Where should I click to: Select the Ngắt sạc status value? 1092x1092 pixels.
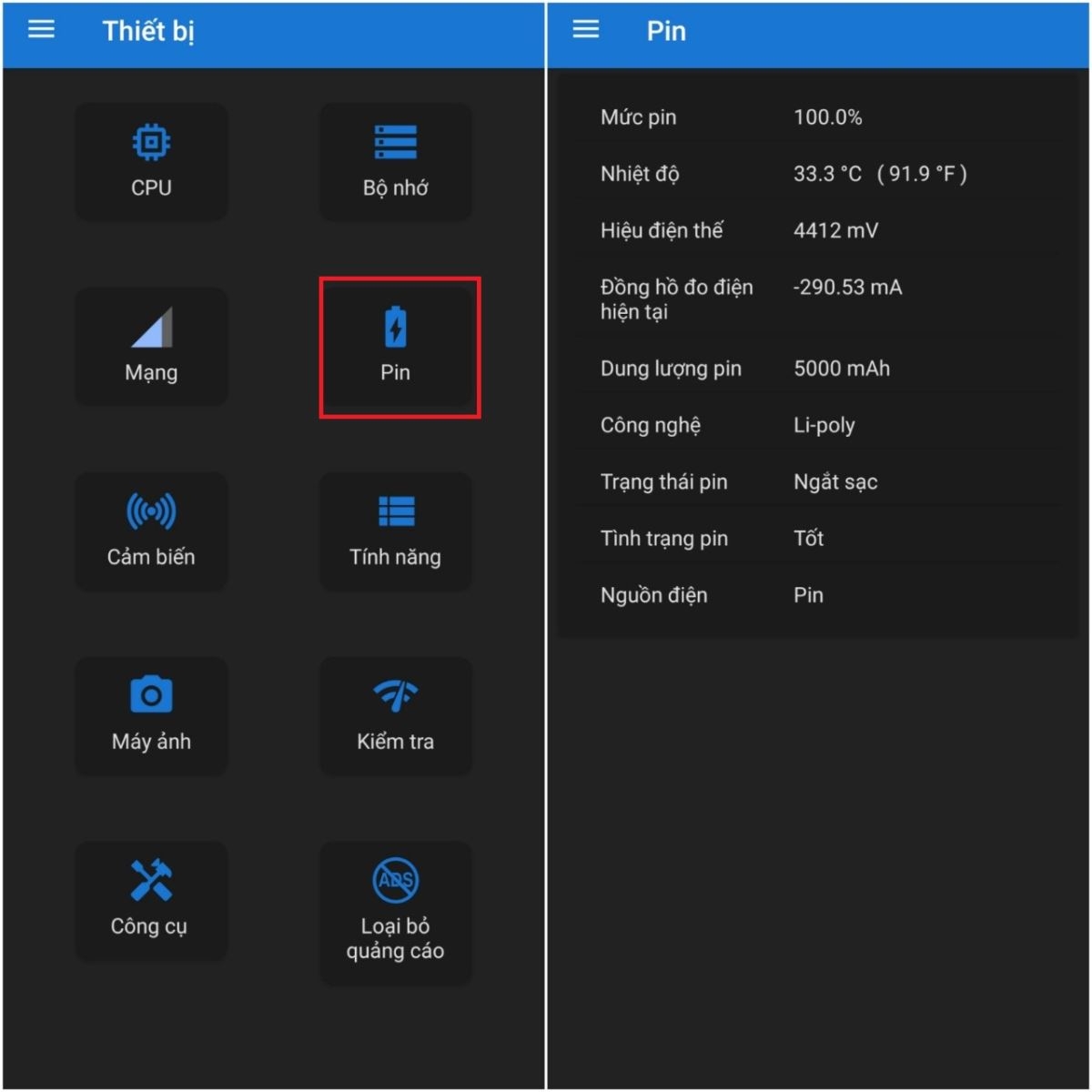(x=835, y=482)
